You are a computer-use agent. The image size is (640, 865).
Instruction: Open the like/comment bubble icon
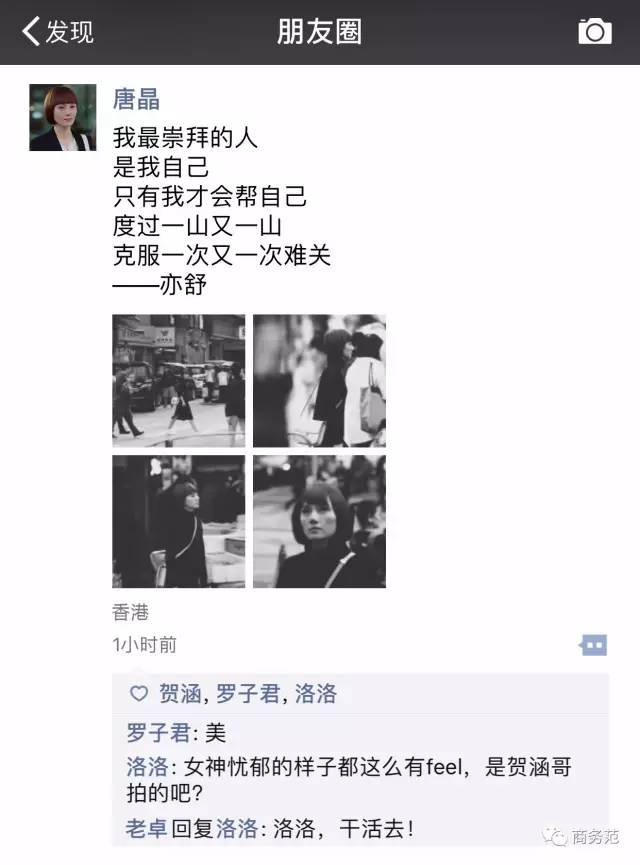pos(593,644)
